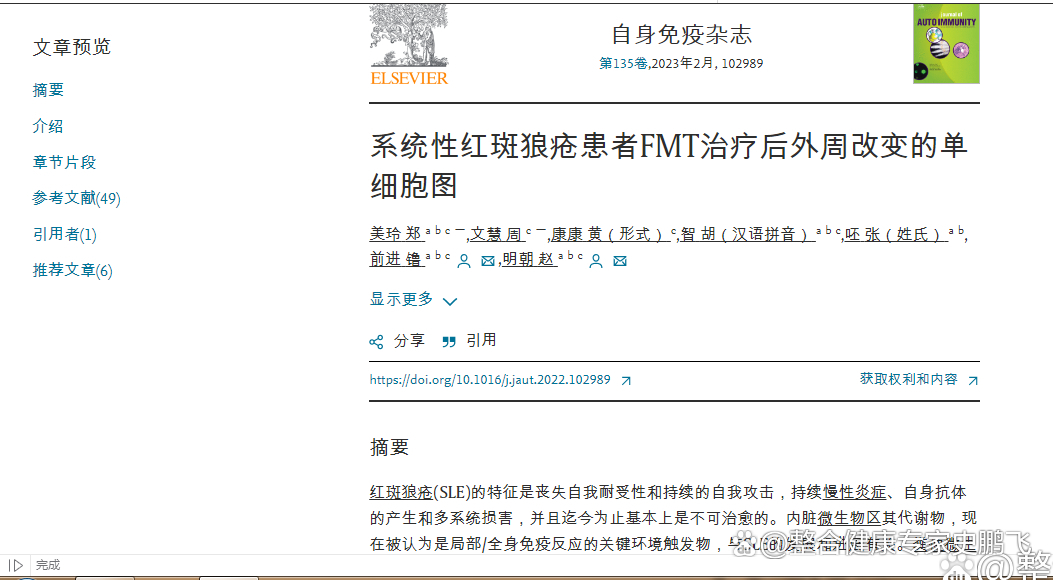The image size is (1053, 580).
Task: Open the 介绍 section in sidebar
Action: click(x=47, y=125)
